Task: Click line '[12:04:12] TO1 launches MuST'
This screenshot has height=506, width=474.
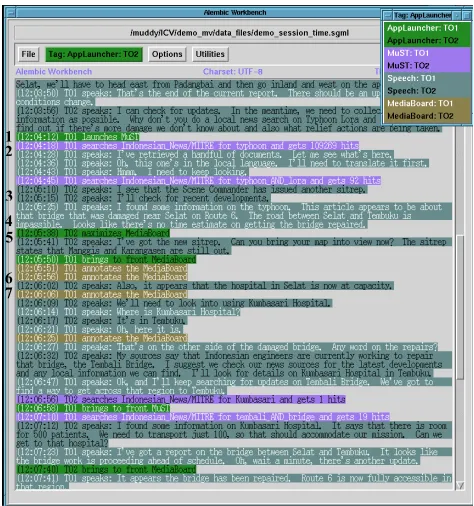Action: 78,137
